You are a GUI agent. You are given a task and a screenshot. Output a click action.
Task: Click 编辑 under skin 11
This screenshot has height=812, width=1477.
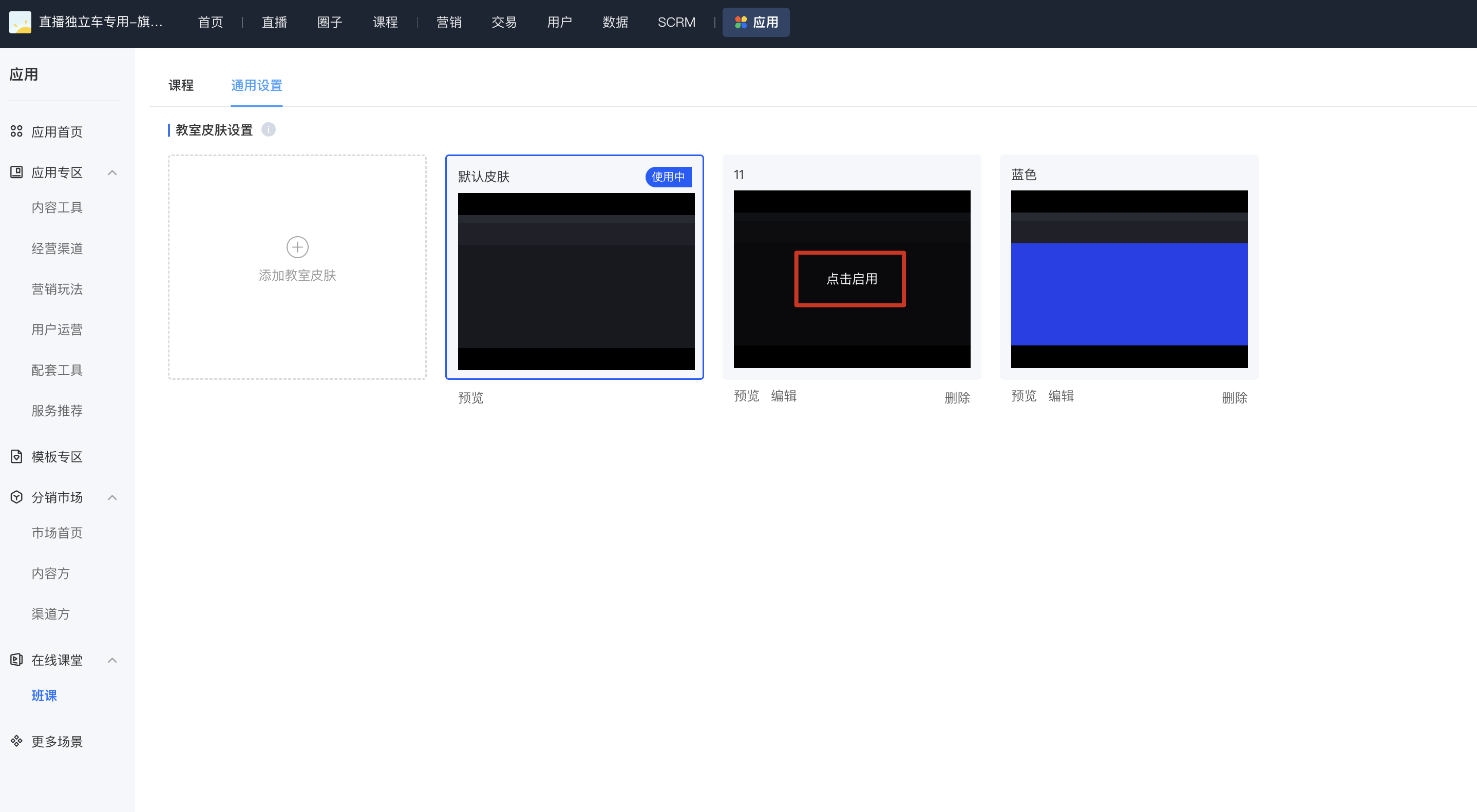tap(783, 395)
